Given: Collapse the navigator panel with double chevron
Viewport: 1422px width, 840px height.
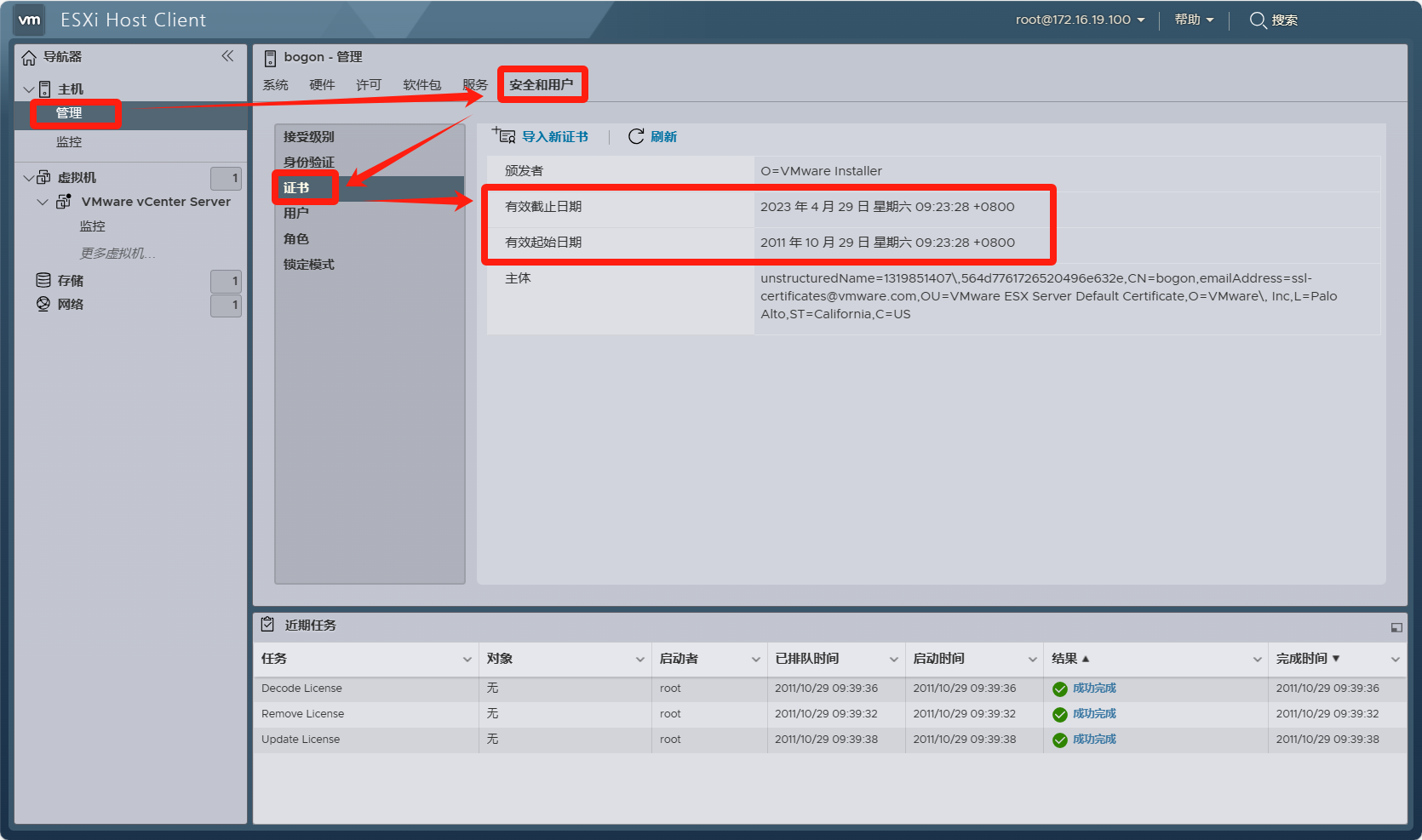Looking at the screenshot, I should pos(227,56).
